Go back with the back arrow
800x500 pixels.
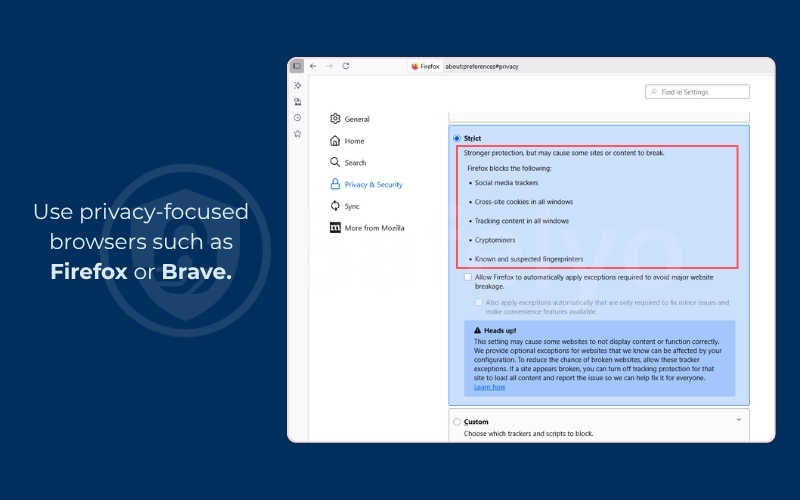[313, 66]
